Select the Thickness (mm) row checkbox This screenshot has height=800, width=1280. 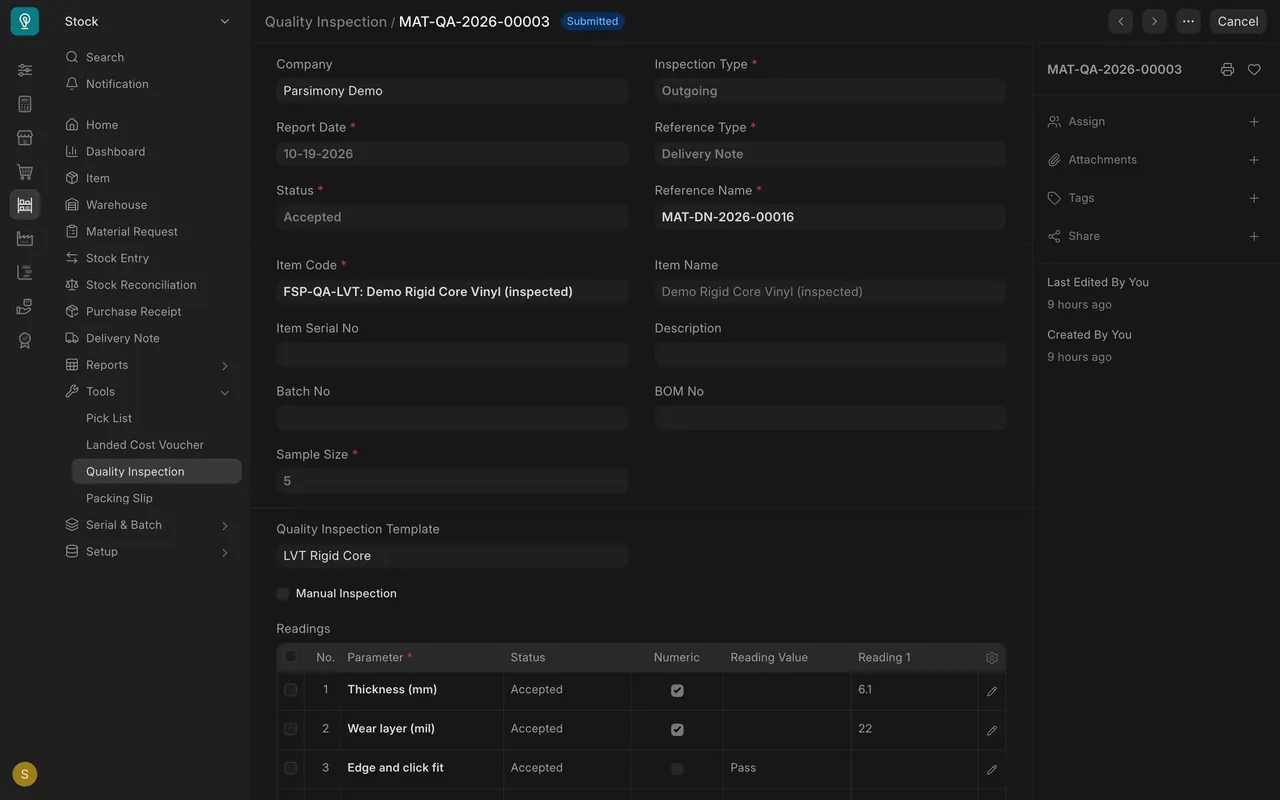(291, 690)
